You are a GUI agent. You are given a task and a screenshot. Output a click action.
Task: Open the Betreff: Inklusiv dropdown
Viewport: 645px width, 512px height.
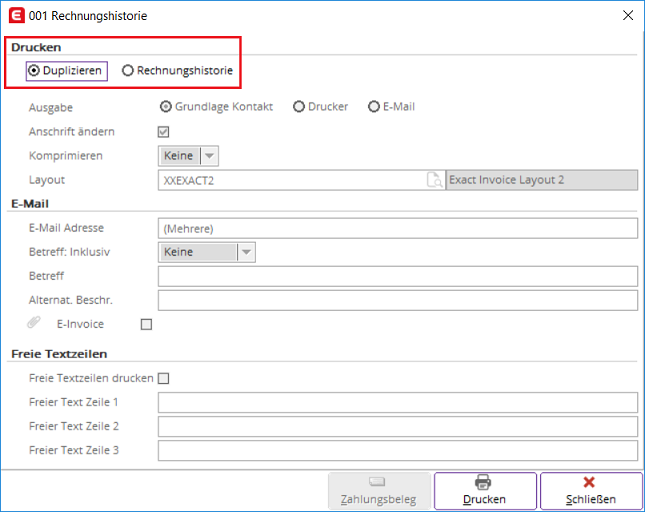click(x=207, y=252)
